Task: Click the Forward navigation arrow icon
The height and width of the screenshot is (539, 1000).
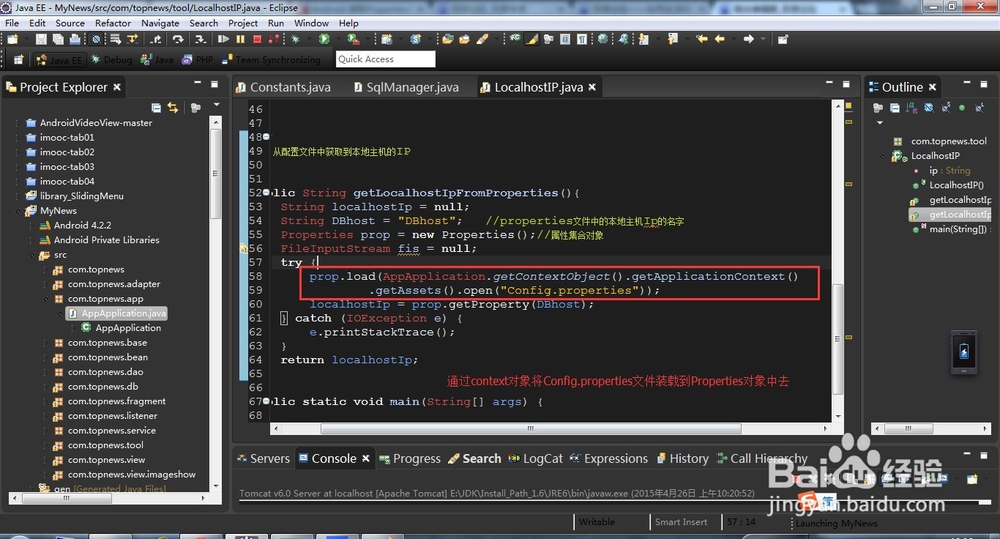Action: click(749, 40)
